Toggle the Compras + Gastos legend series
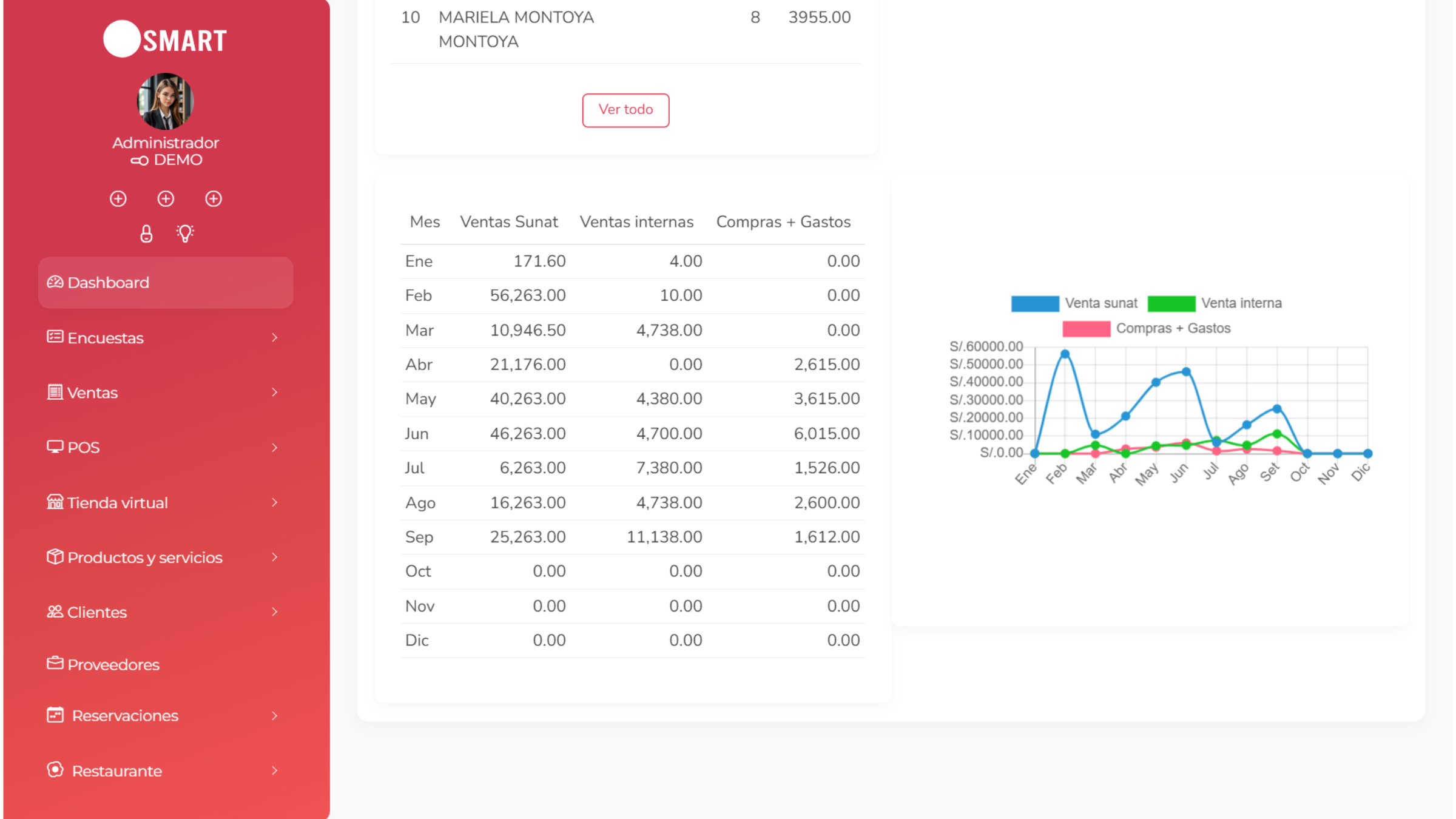Image resolution: width=1456 pixels, height=819 pixels. 1147,329
